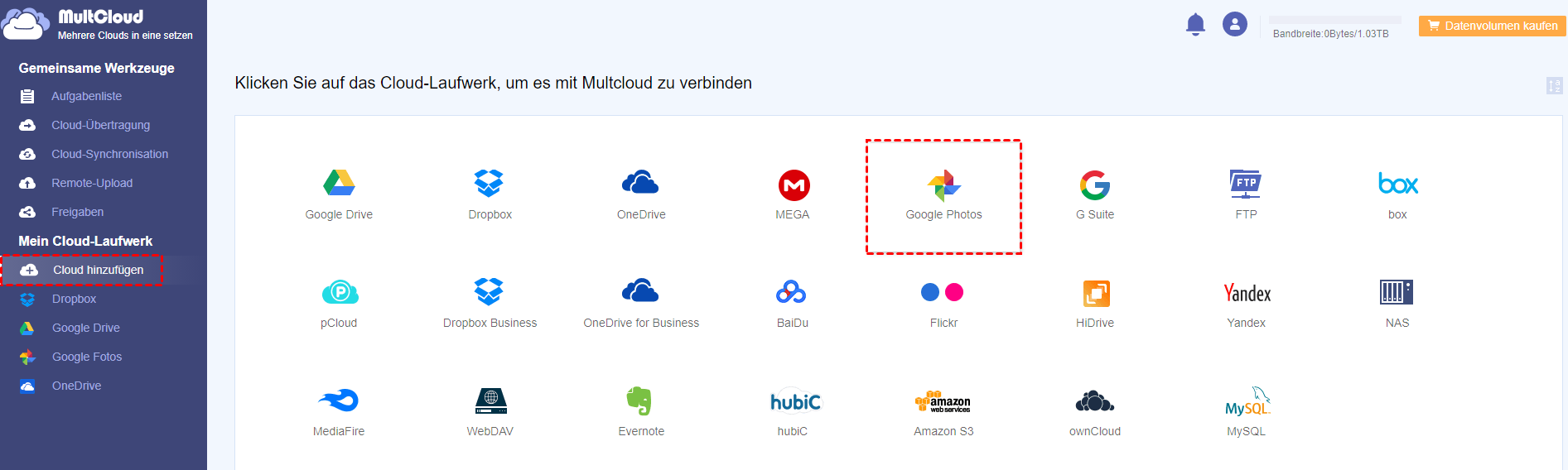Open Cloud-Übertragung in sidebar
The image size is (1568, 470).
[x=100, y=125]
